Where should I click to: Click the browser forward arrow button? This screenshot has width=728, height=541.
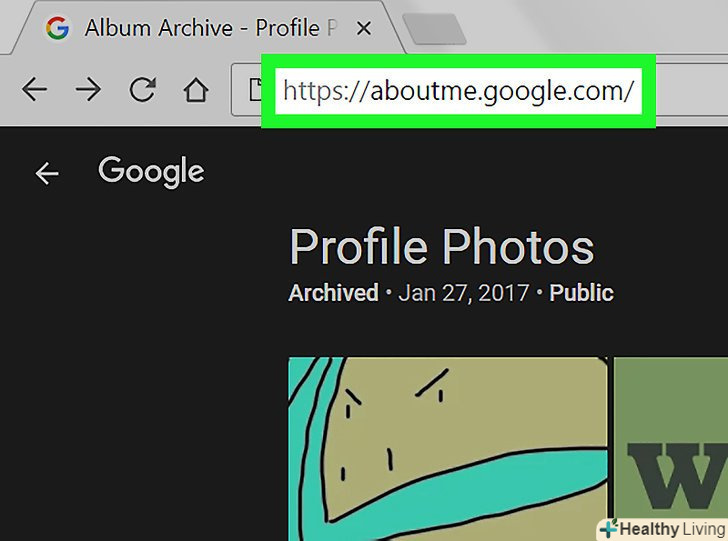point(88,90)
